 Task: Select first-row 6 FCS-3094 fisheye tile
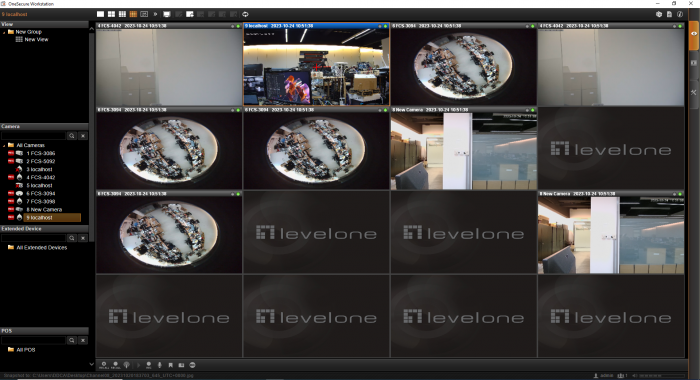pos(464,67)
